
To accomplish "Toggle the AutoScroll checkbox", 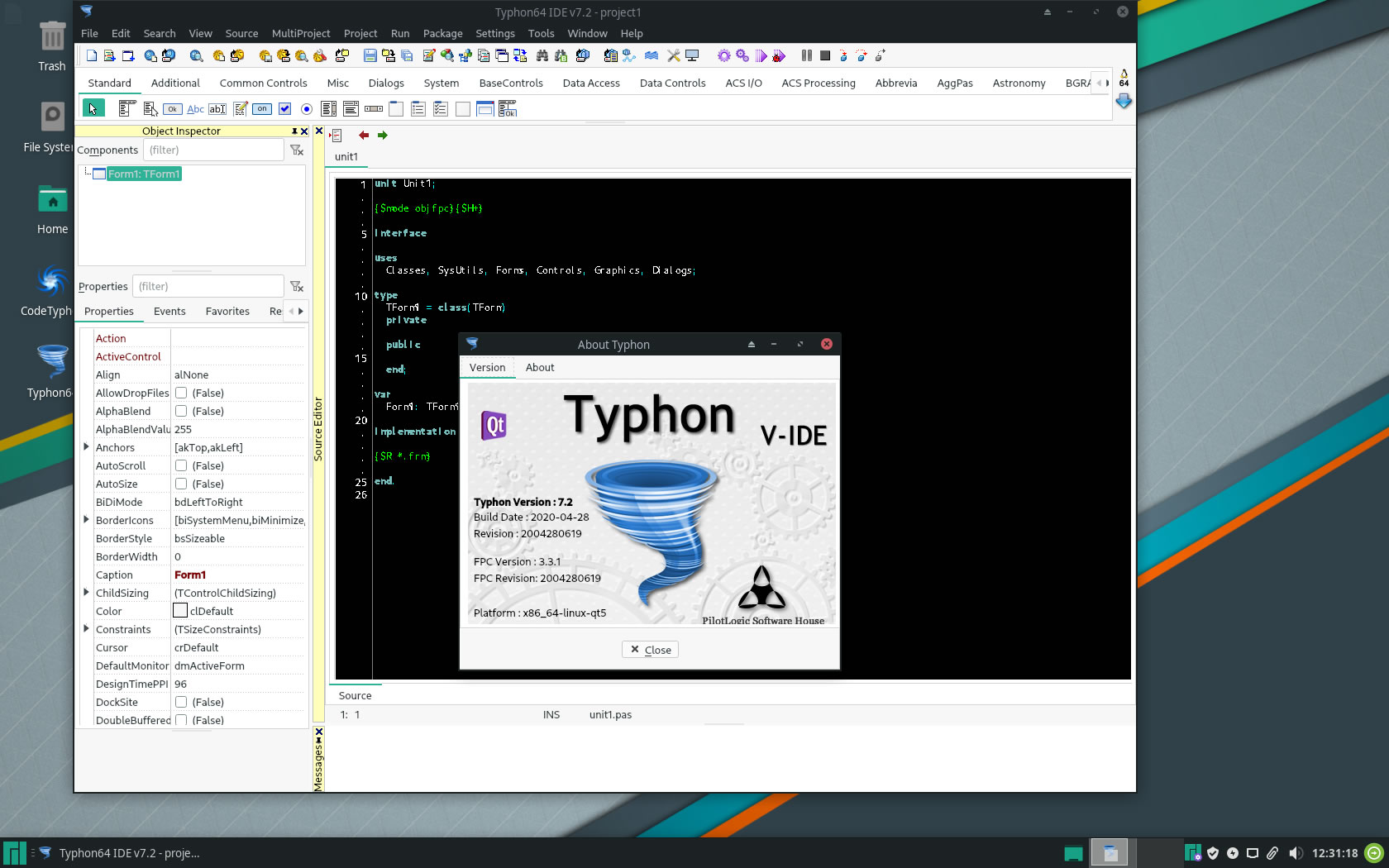I will 181,466.
